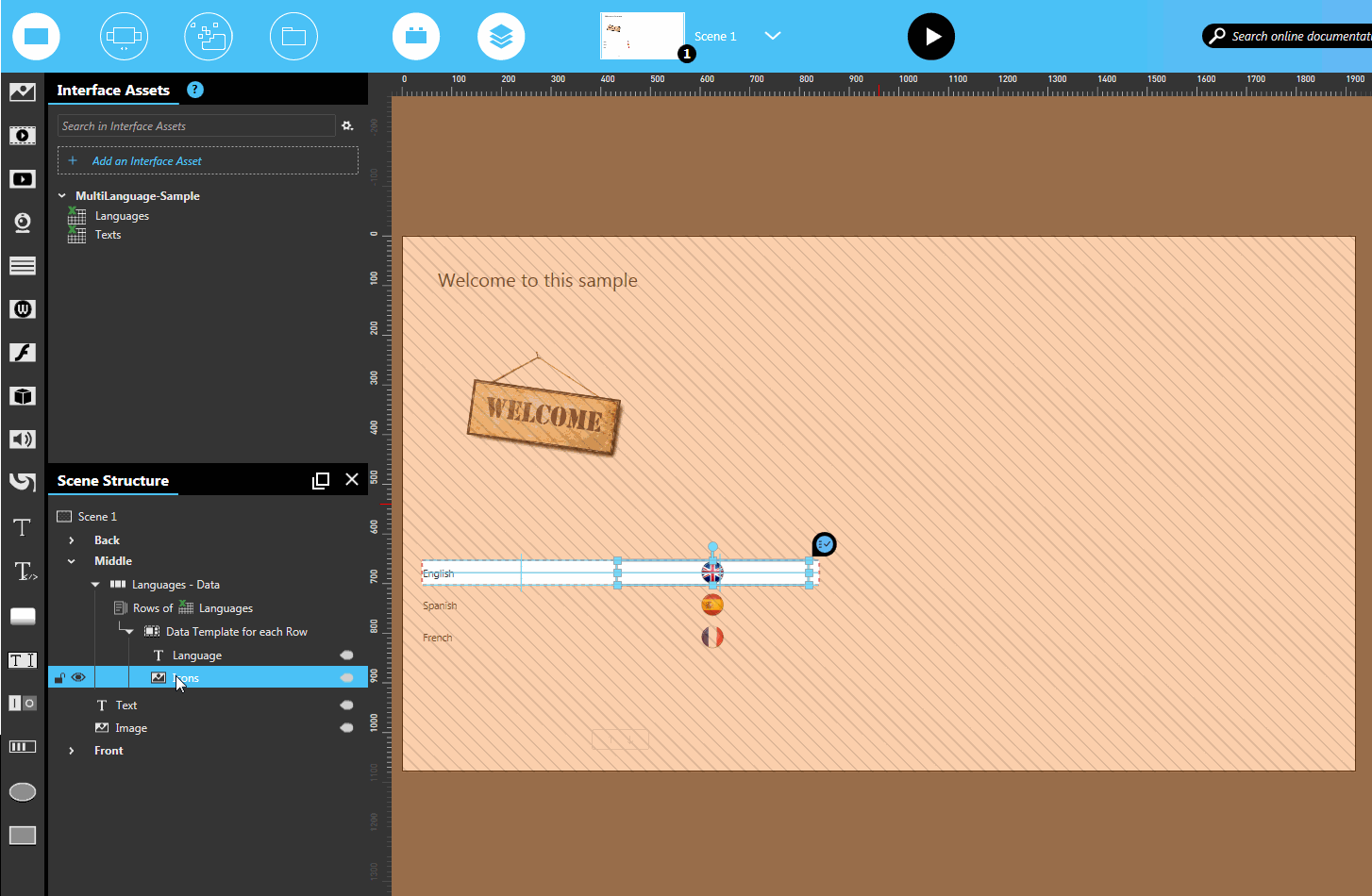Toggle visibility of the Icons layer
The image size is (1372, 896).
pos(78,677)
